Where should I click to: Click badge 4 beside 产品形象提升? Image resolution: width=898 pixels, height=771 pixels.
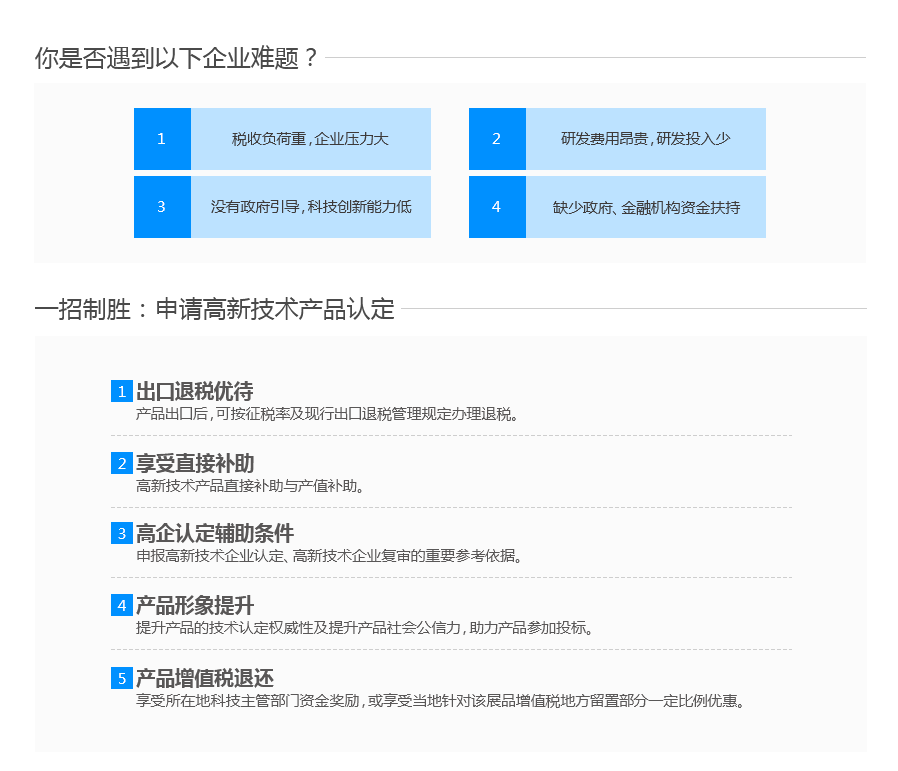(x=121, y=605)
